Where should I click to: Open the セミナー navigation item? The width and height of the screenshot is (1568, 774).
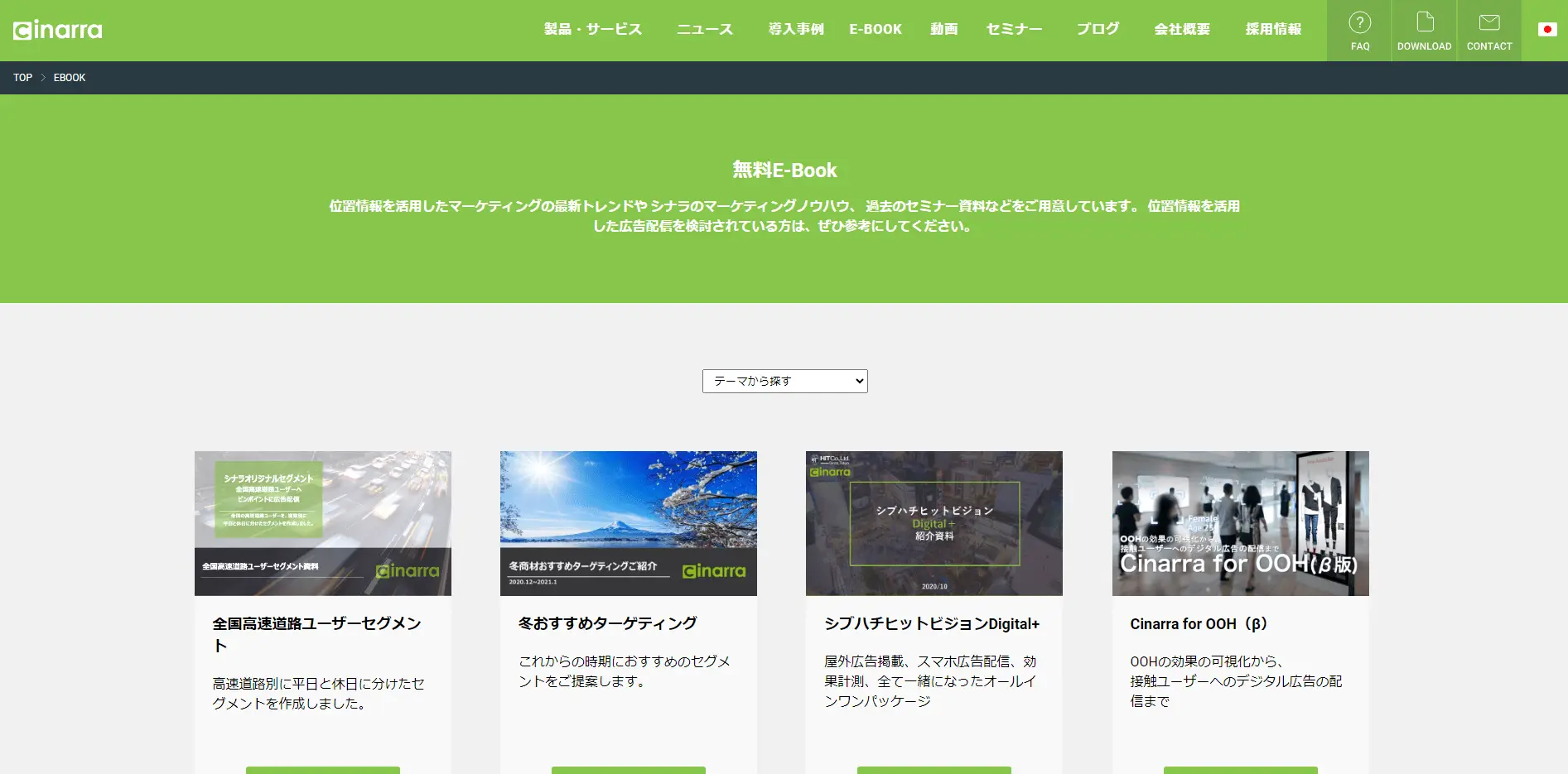coord(1014,29)
